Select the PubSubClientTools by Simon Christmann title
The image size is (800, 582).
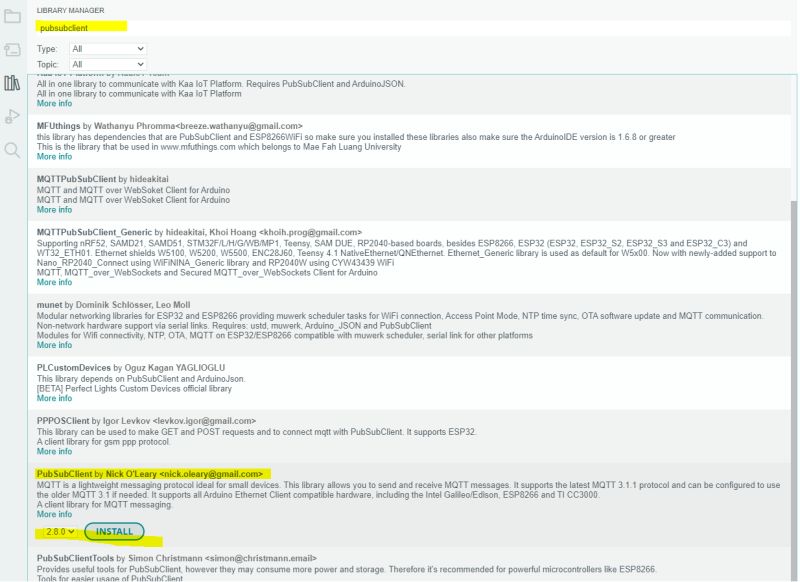177,558
